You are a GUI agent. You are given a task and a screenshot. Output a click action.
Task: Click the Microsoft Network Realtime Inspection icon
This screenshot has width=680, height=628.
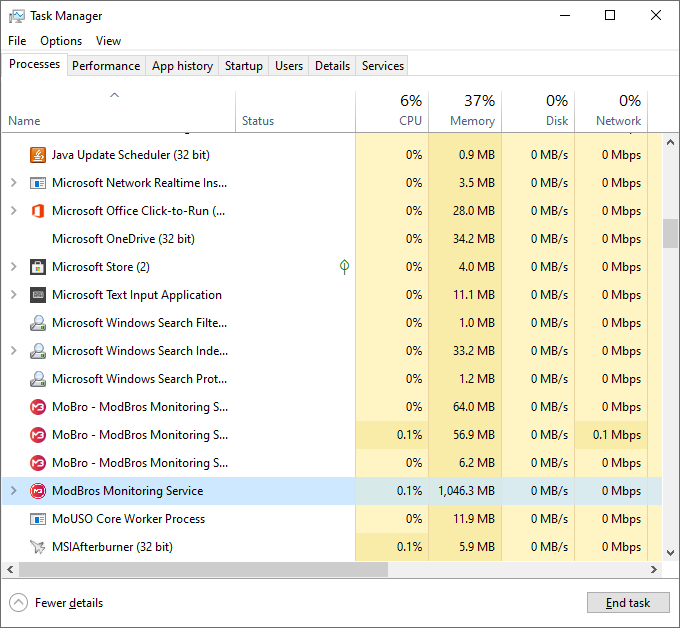coord(38,183)
